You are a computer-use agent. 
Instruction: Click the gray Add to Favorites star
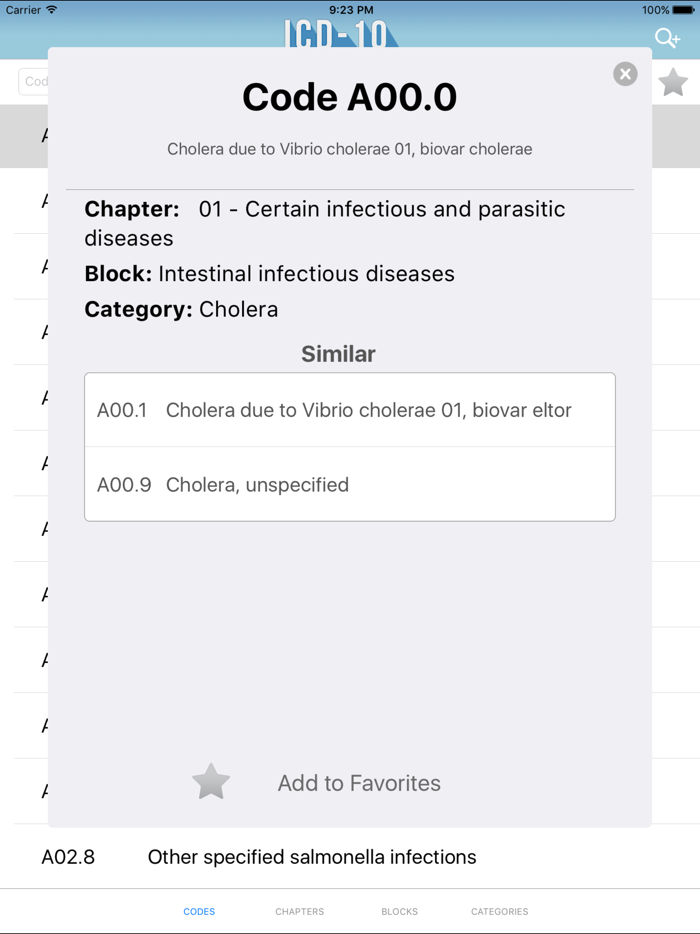click(211, 781)
